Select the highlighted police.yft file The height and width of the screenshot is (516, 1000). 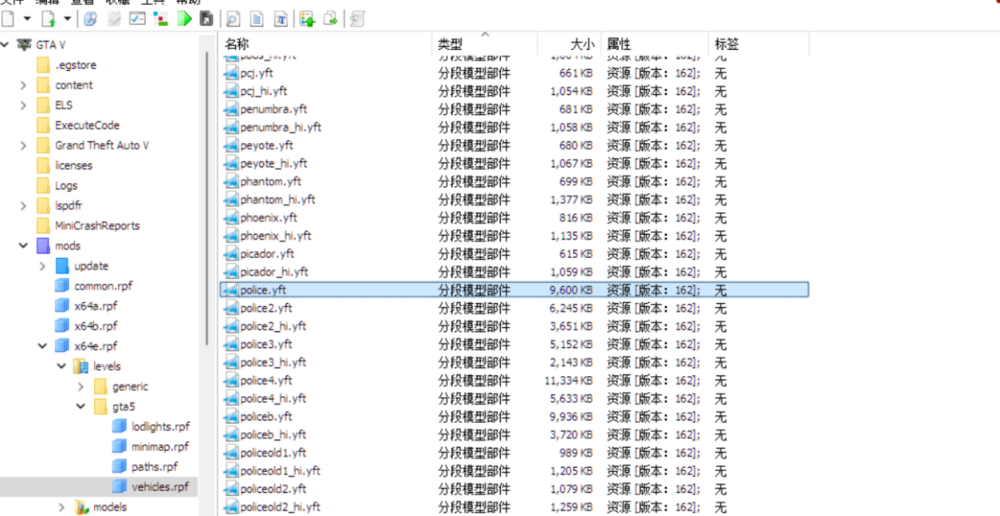pyautogui.click(x=514, y=290)
